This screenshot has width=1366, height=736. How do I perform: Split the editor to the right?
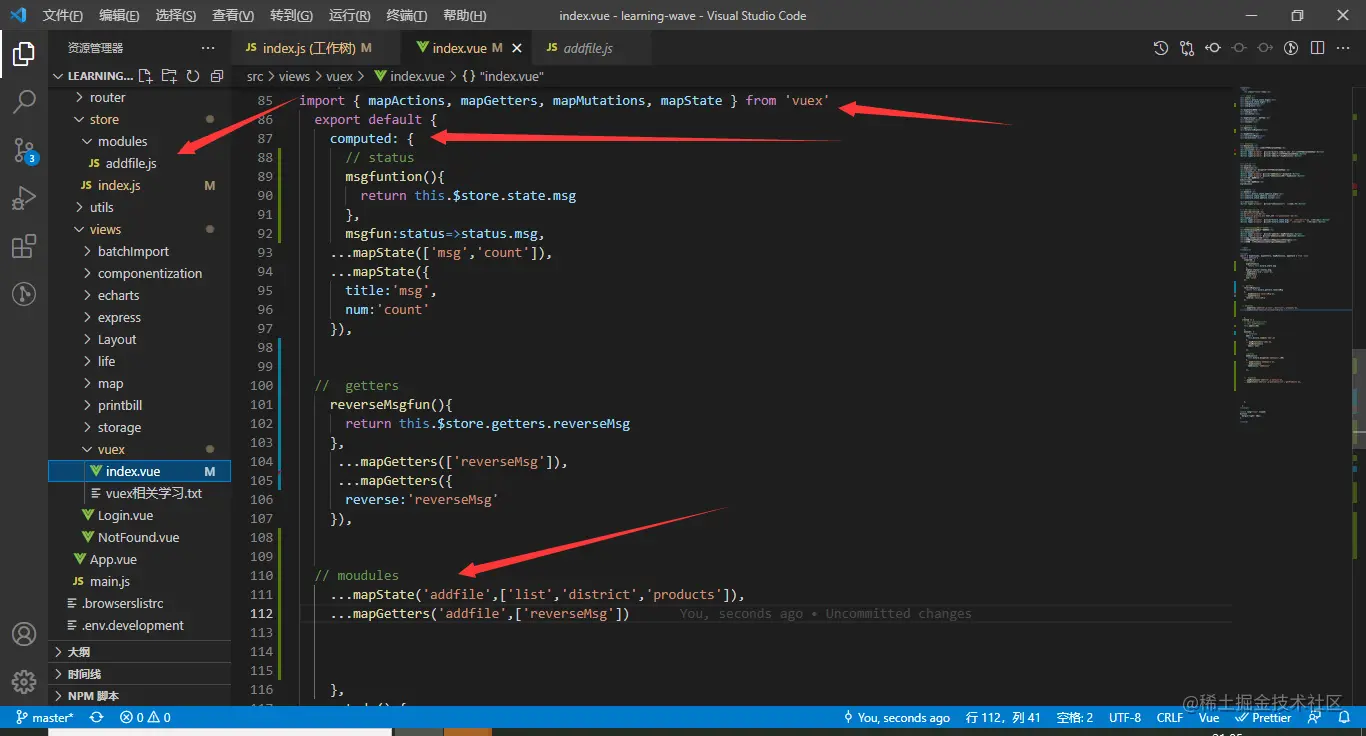tap(1317, 48)
